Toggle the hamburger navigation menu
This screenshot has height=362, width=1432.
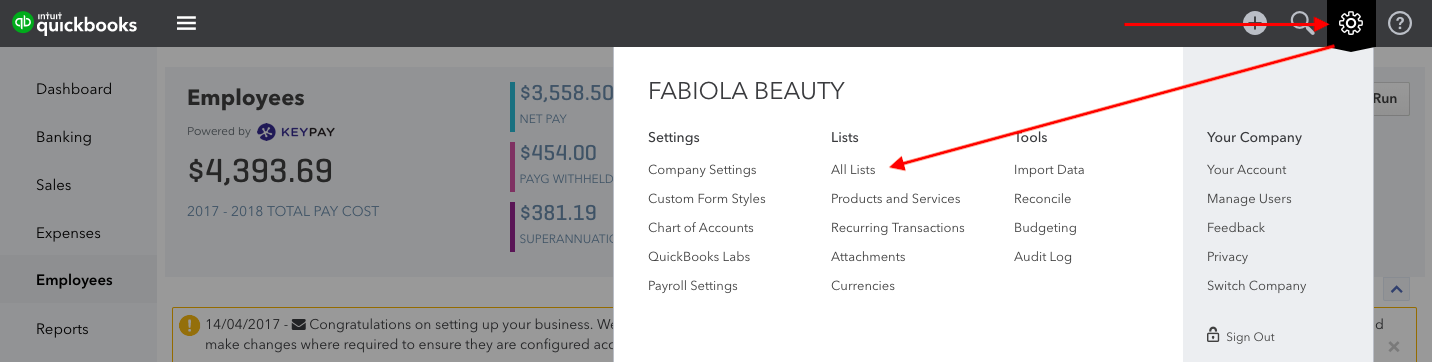(x=186, y=23)
